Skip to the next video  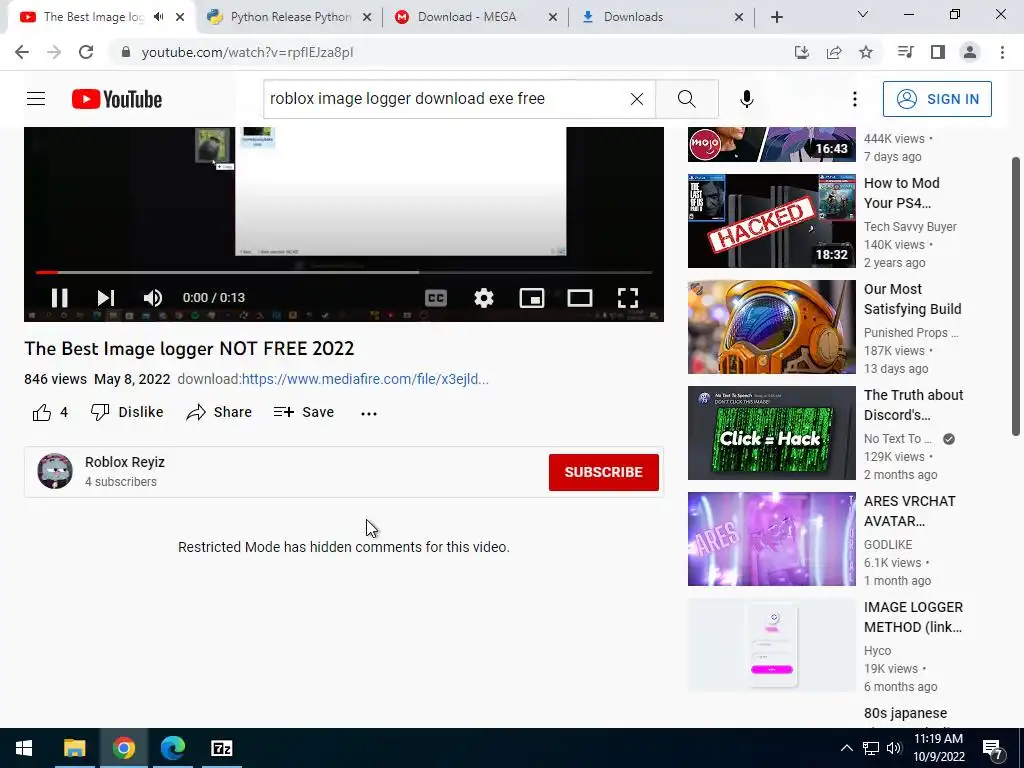106,298
